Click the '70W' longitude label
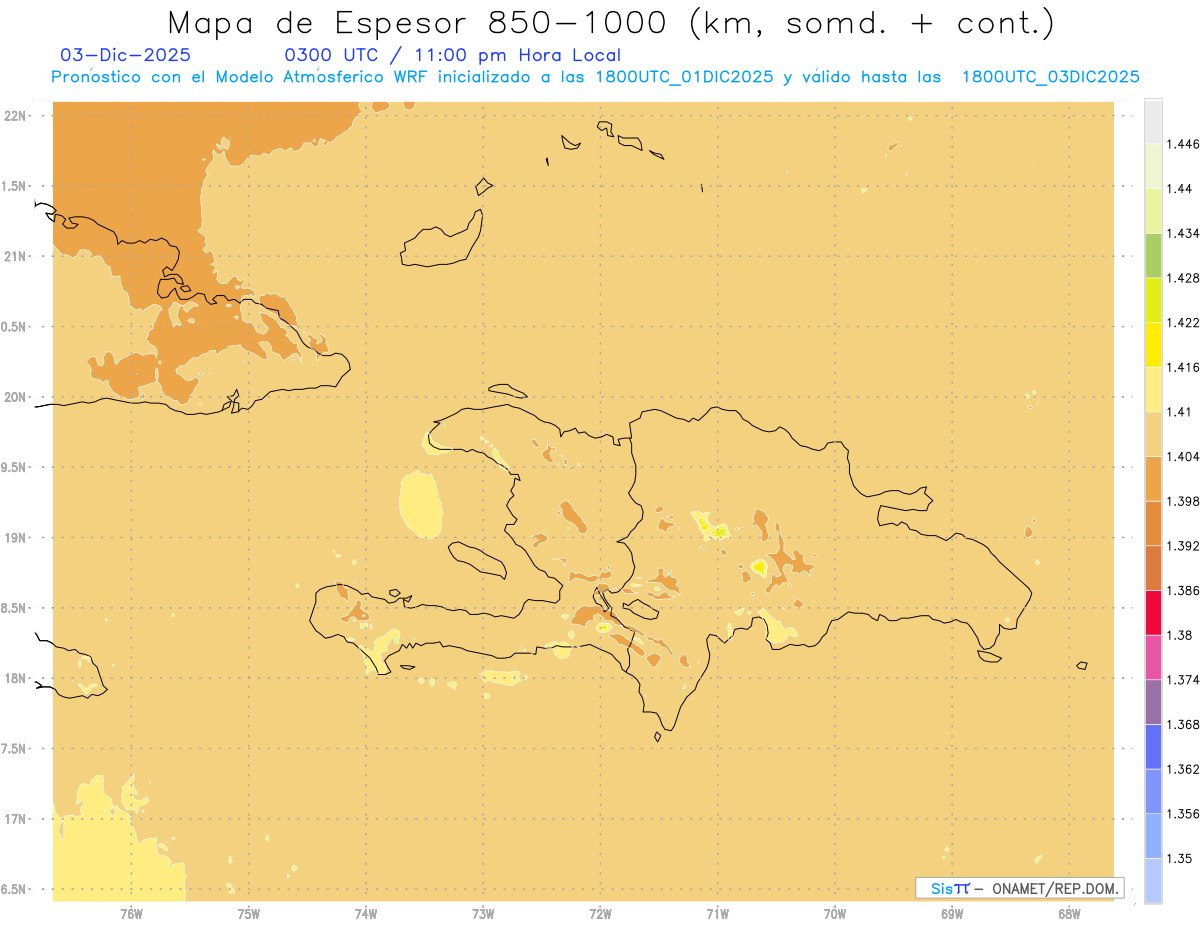The height and width of the screenshot is (927, 1200). [835, 913]
